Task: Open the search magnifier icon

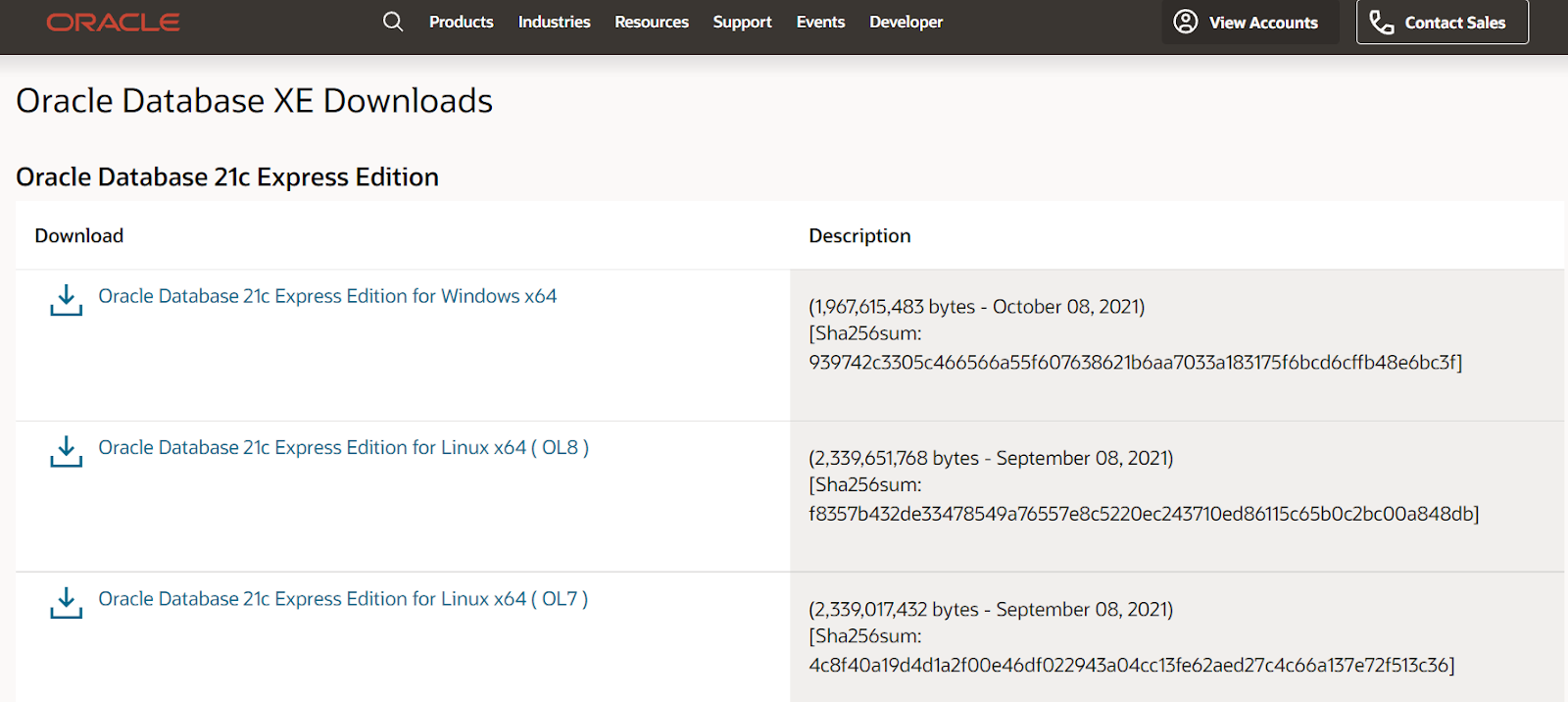Action: click(x=393, y=22)
